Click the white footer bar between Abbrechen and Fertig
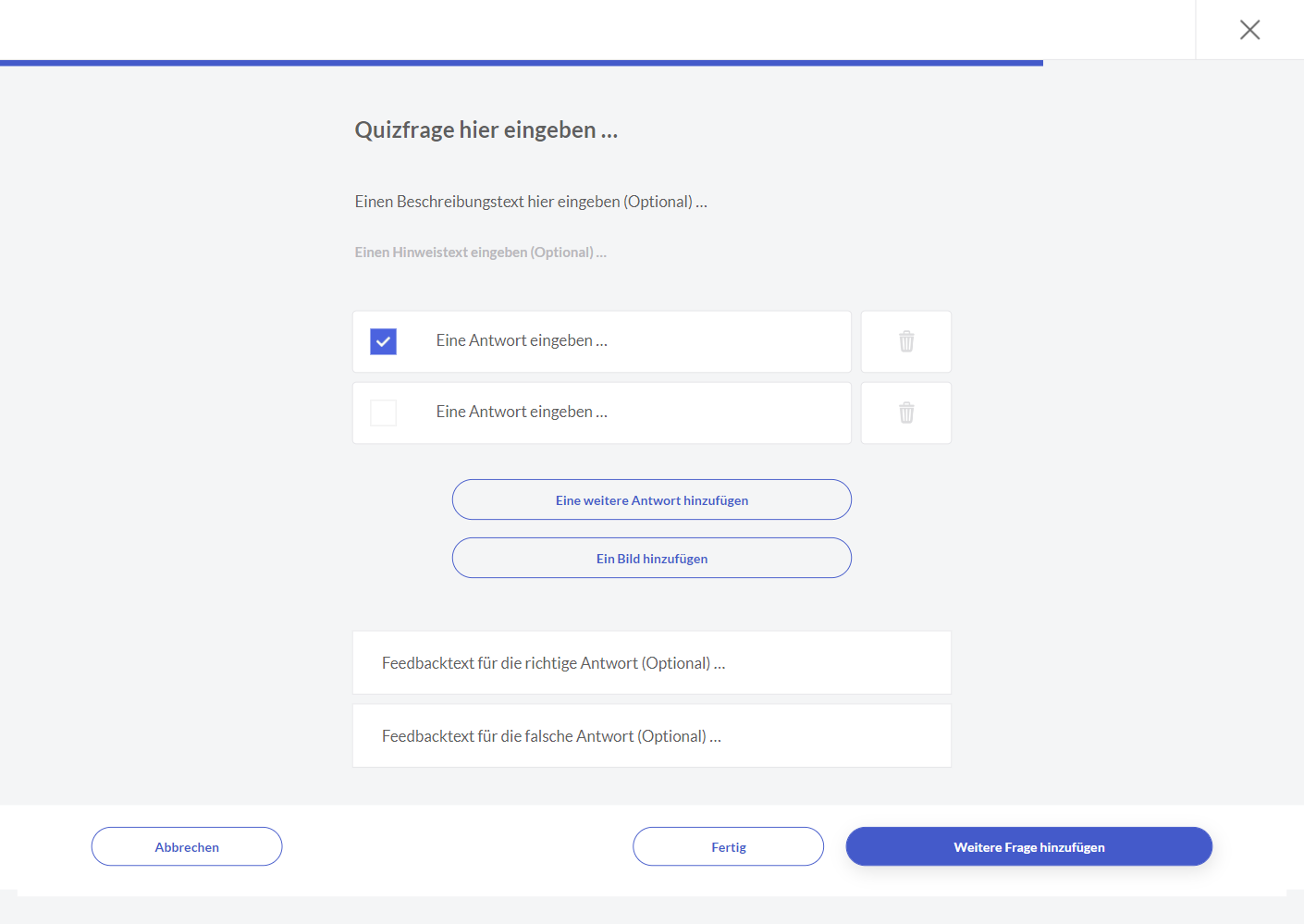 [458, 846]
